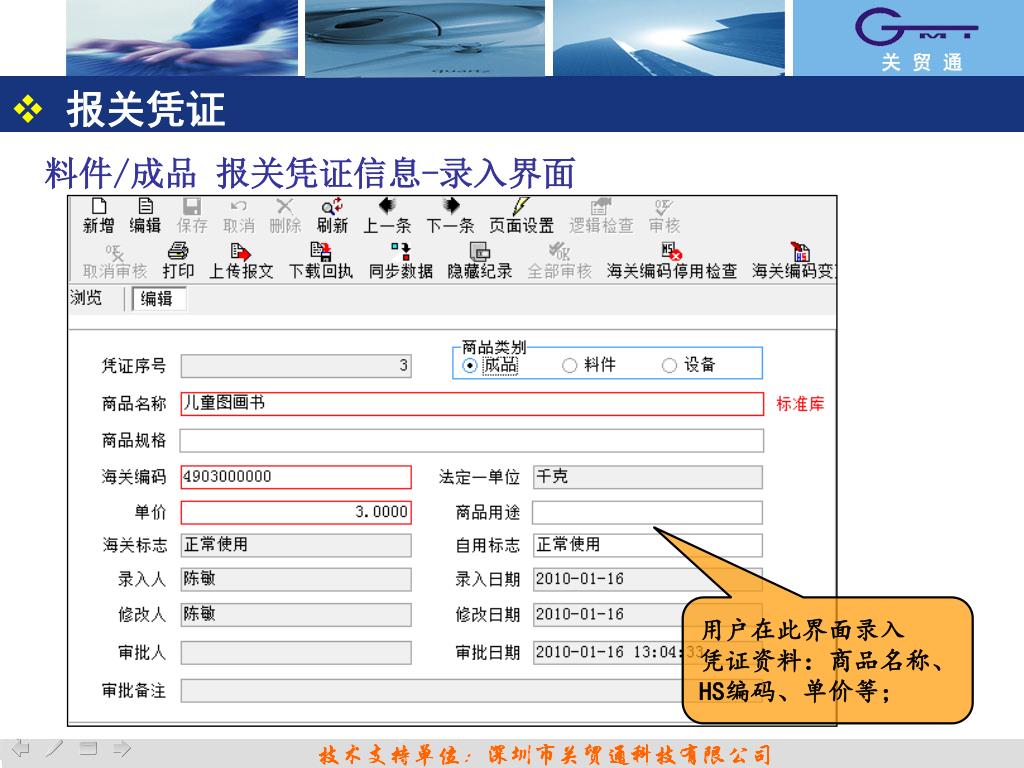This screenshot has height=768, width=1024.
Task: Click the 海关编码变 toolbar icon
Action: coord(793,261)
